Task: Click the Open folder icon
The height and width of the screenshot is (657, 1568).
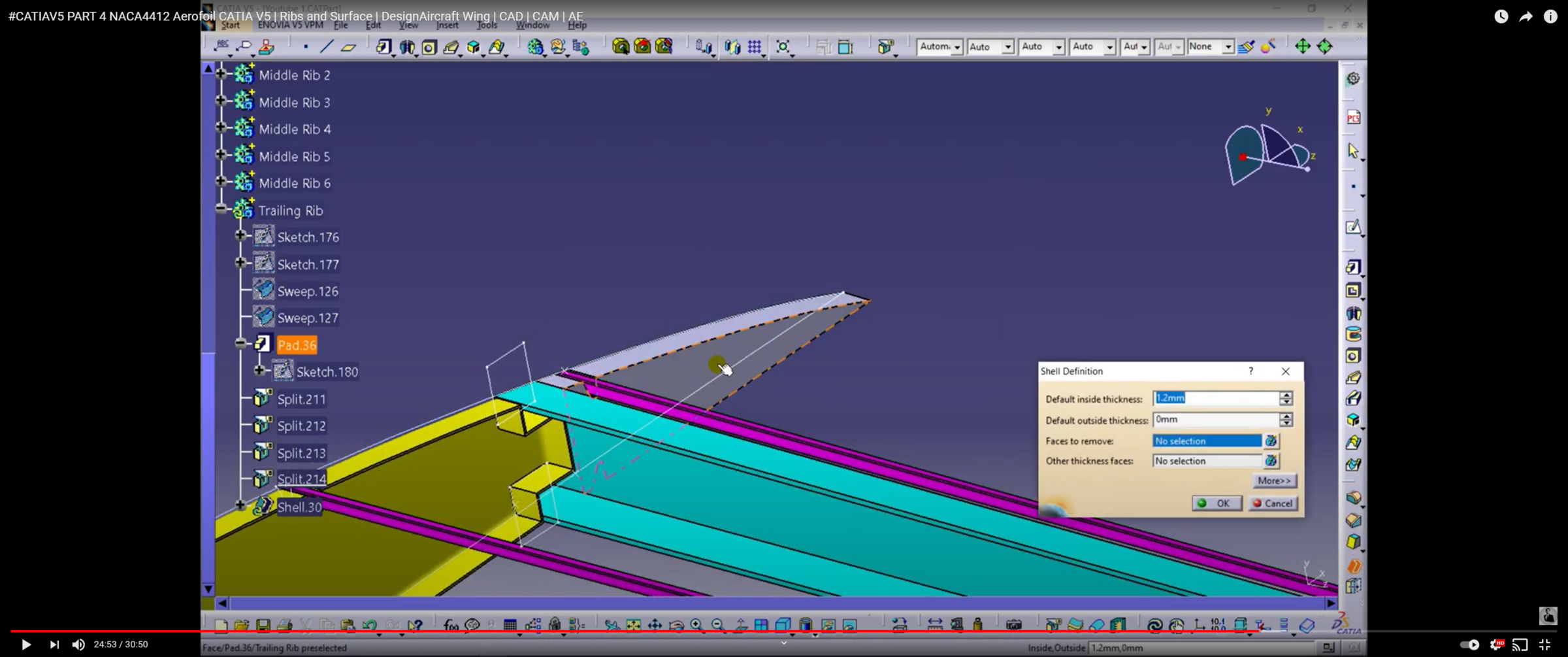Action: [242, 626]
